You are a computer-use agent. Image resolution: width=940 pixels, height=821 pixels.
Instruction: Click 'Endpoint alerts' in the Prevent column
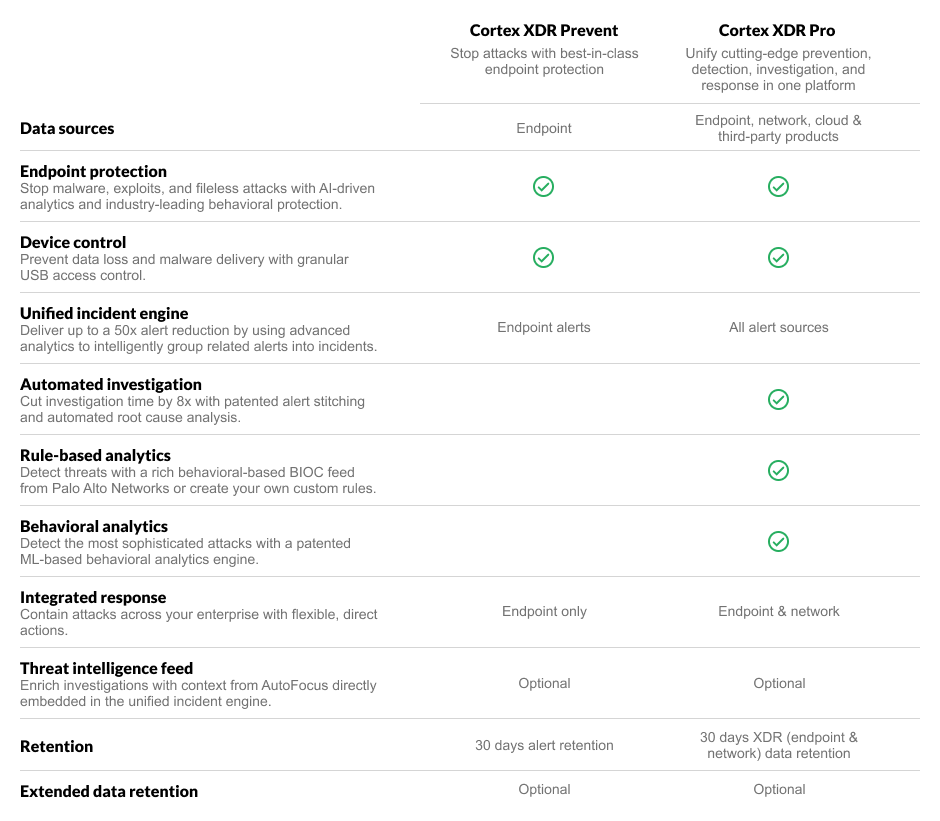[544, 327]
